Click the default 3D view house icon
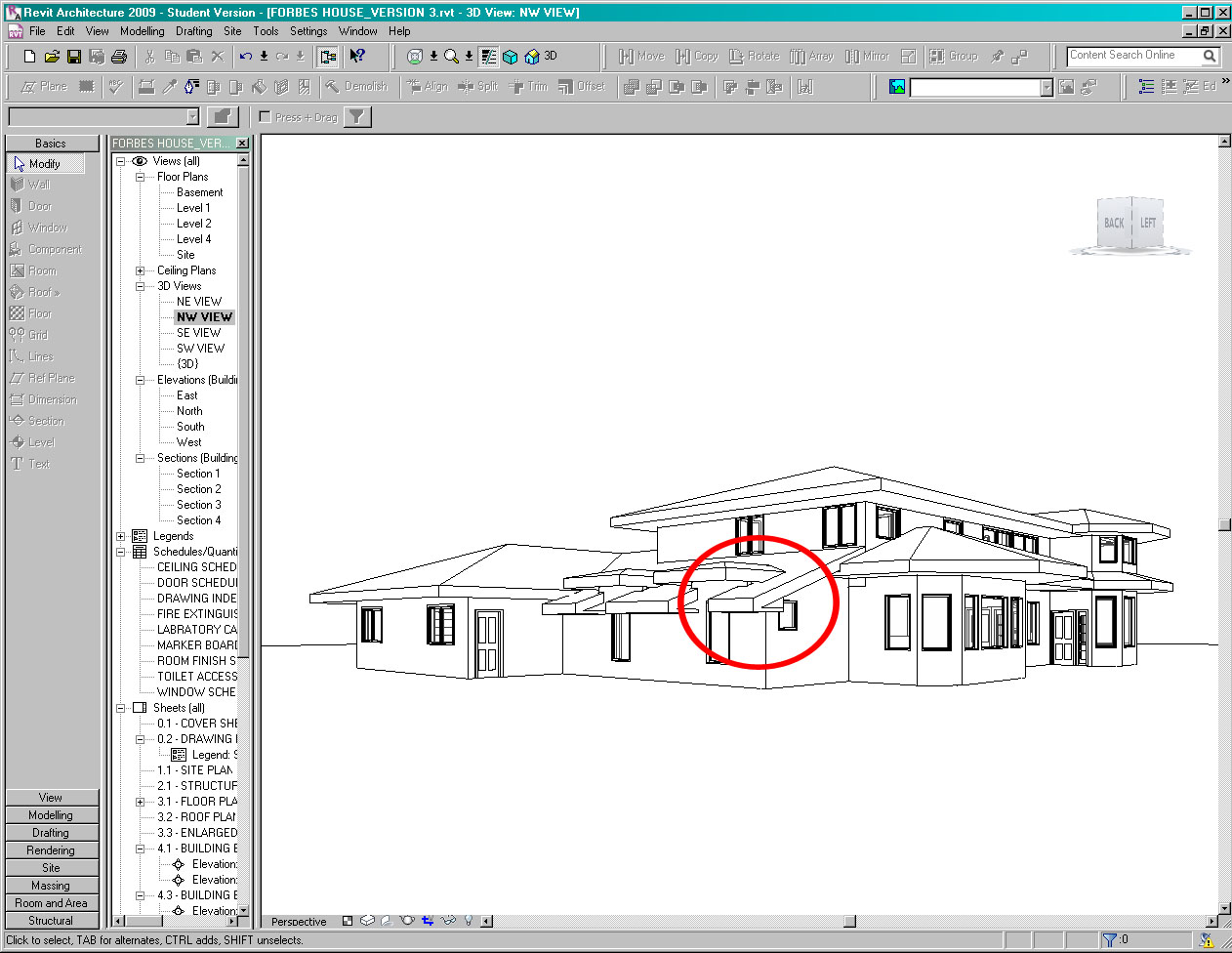The image size is (1232, 953). tap(532, 57)
